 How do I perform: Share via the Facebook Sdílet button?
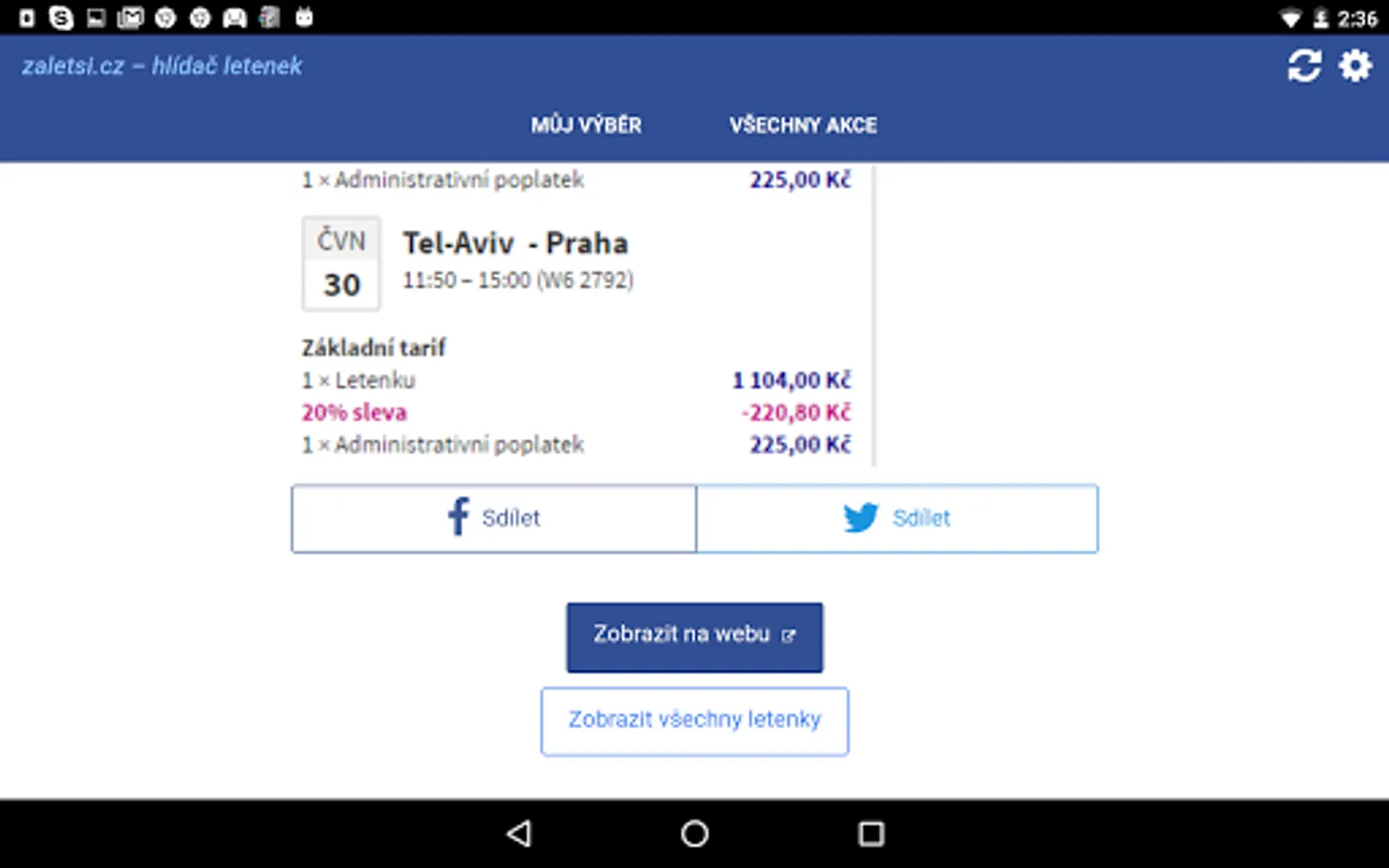pos(494,519)
